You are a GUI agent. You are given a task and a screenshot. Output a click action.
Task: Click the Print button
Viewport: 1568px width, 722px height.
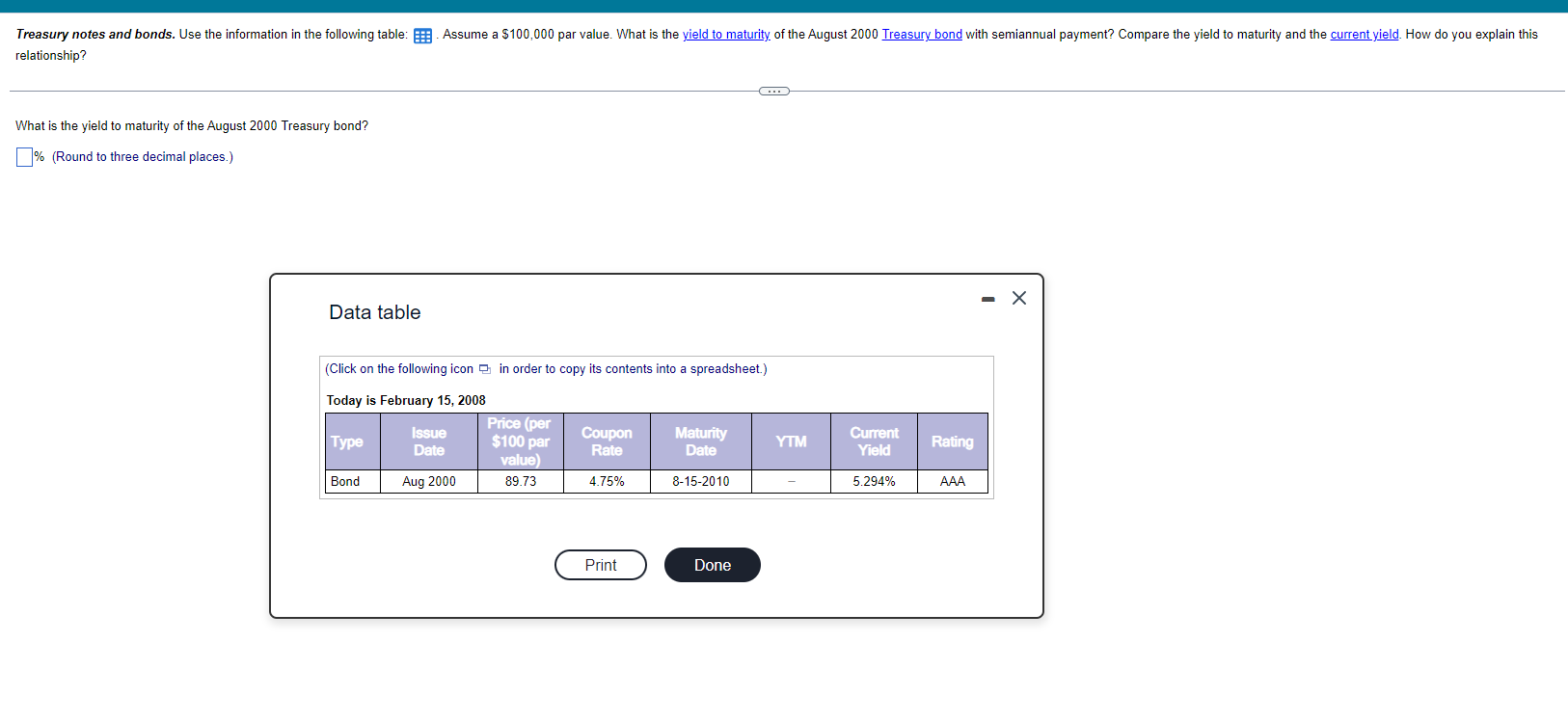(x=601, y=565)
